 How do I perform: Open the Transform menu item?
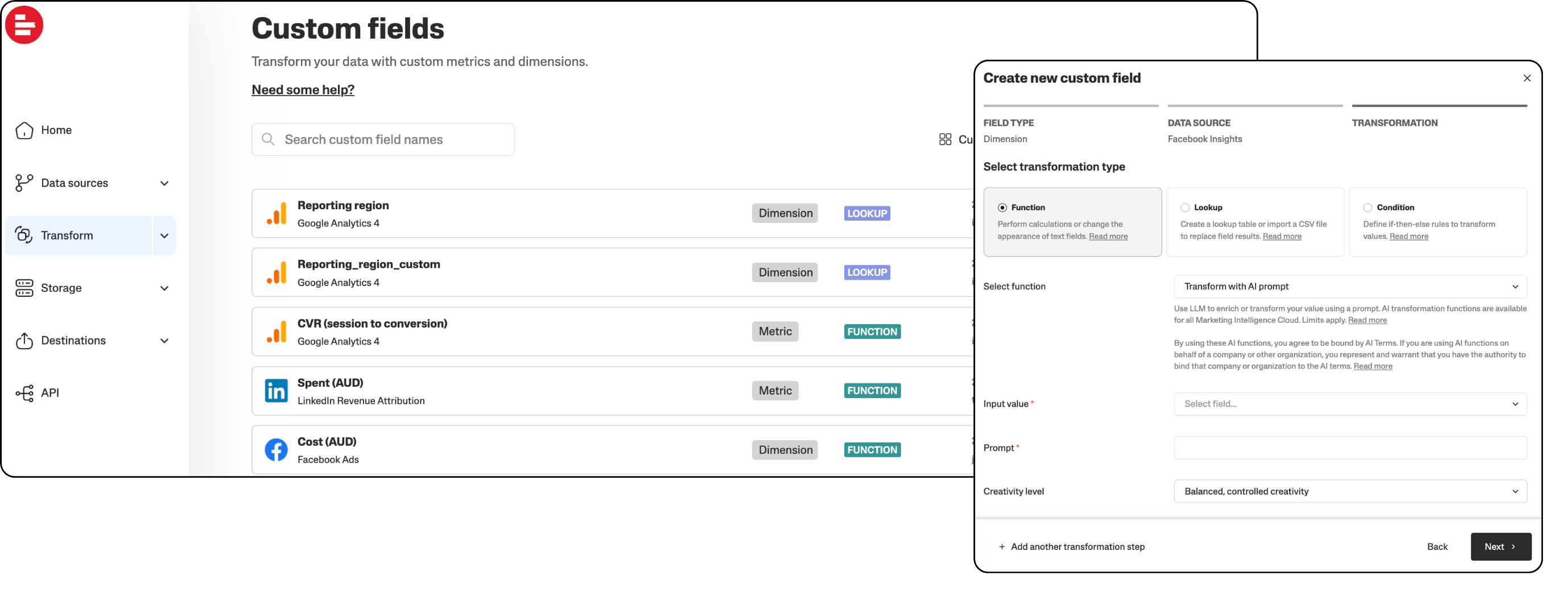pos(67,235)
